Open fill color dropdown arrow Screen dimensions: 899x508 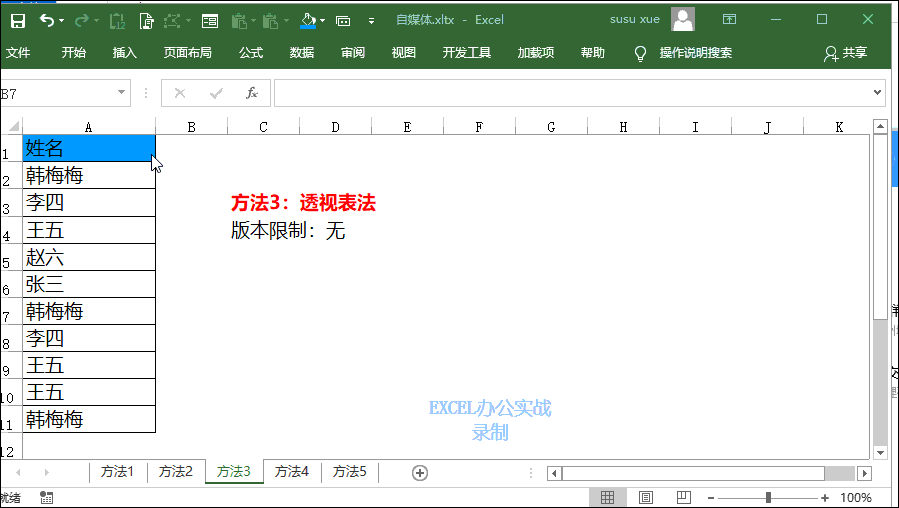click(322, 21)
